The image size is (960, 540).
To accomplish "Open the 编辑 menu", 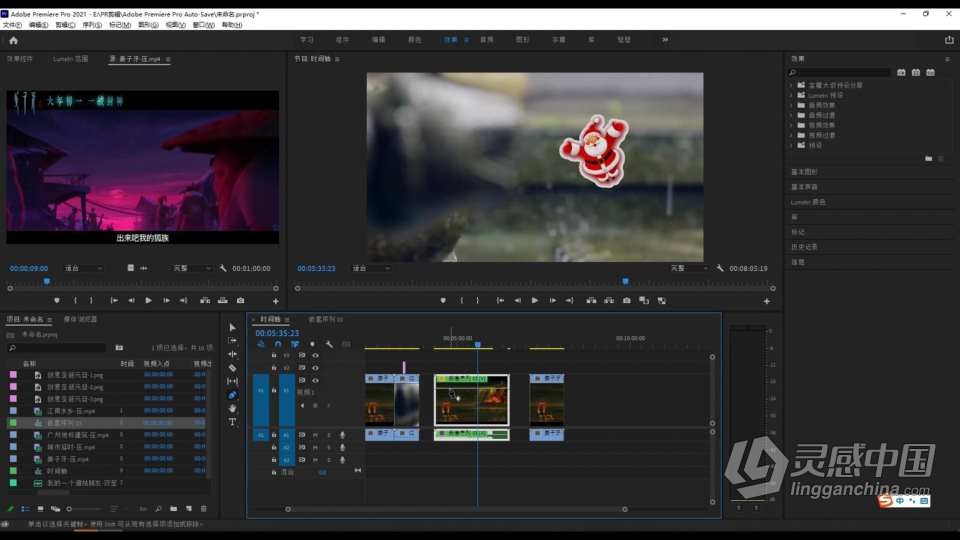I will [x=38, y=25].
